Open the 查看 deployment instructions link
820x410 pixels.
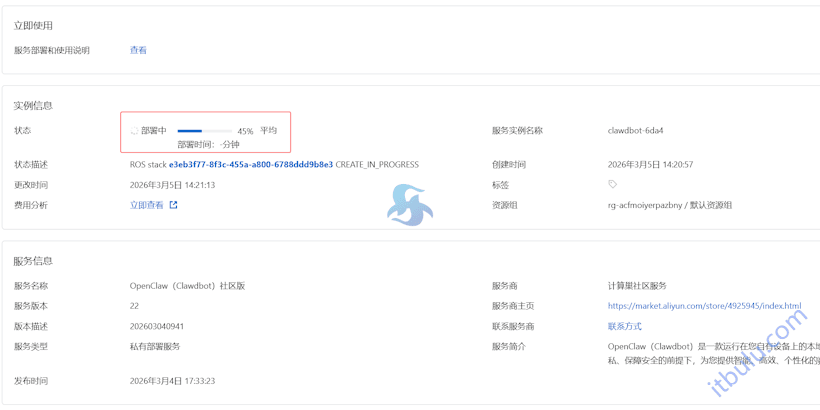[x=138, y=50]
